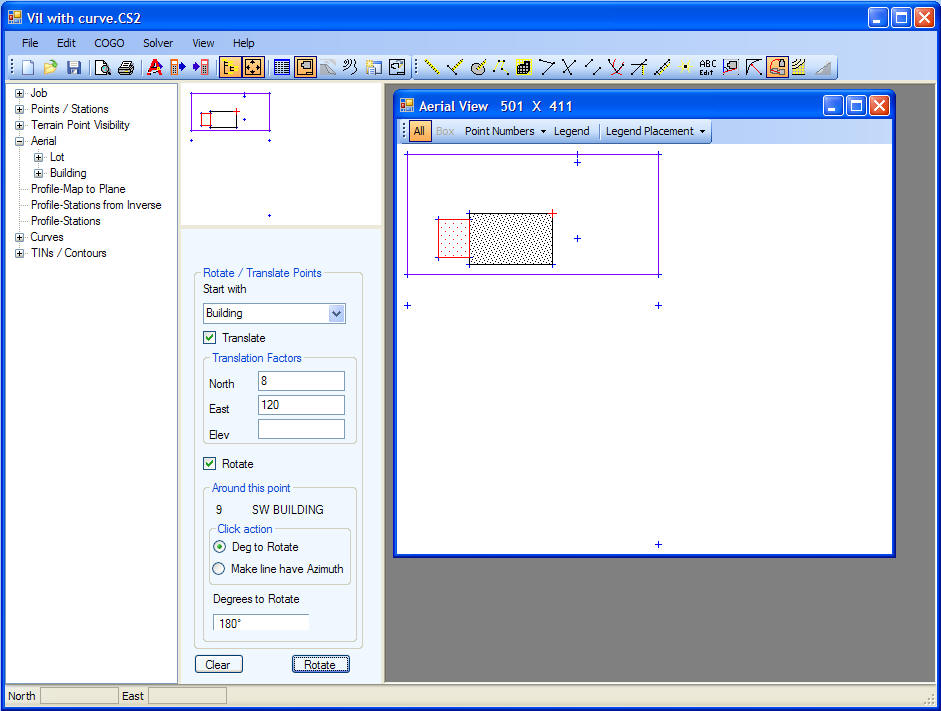The height and width of the screenshot is (711, 941).
Task: Open the Point Numbers dropdown
Action: [x=505, y=131]
